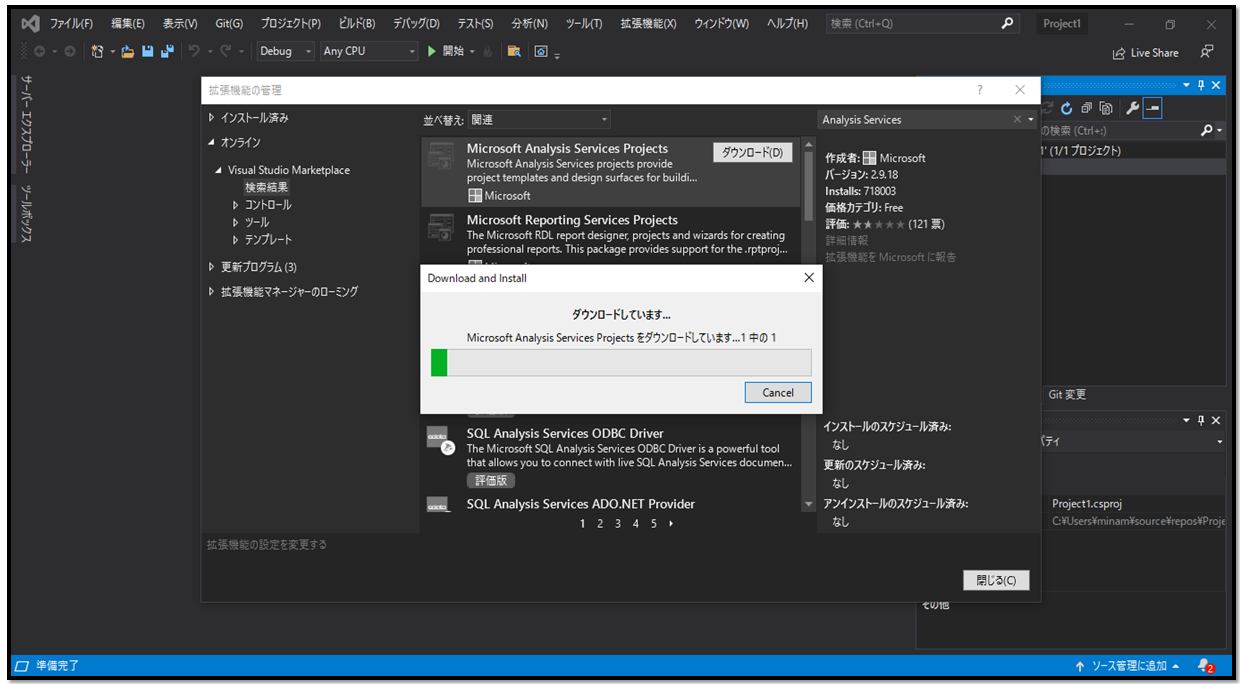
Task: Open the sort-by 関連 dropdown
Action: coord(539,120)
